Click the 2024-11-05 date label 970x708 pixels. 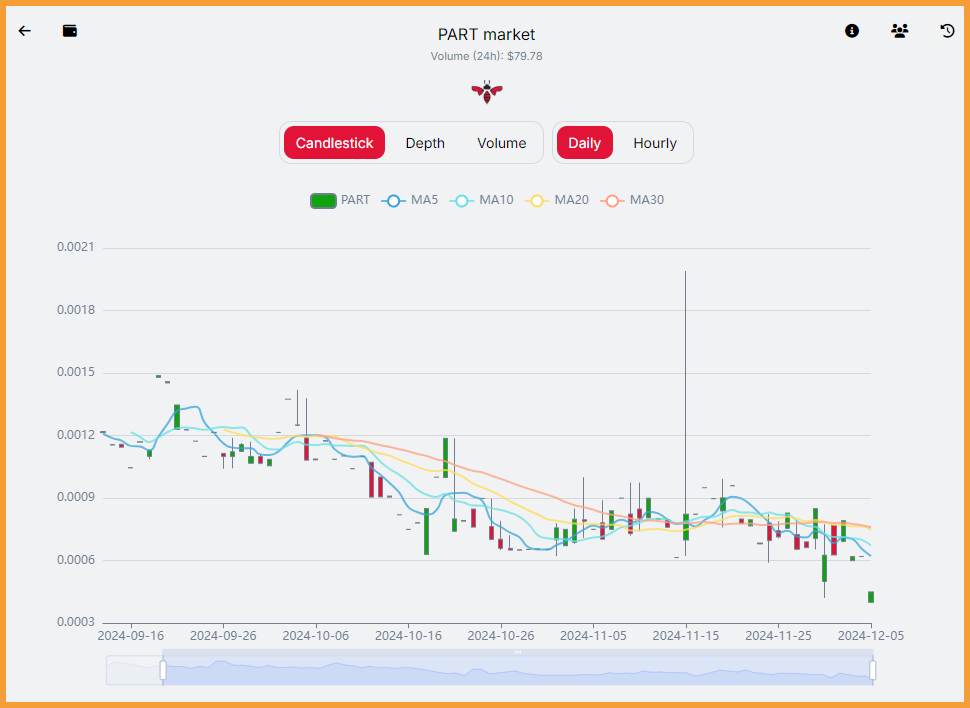coord(593,636)
